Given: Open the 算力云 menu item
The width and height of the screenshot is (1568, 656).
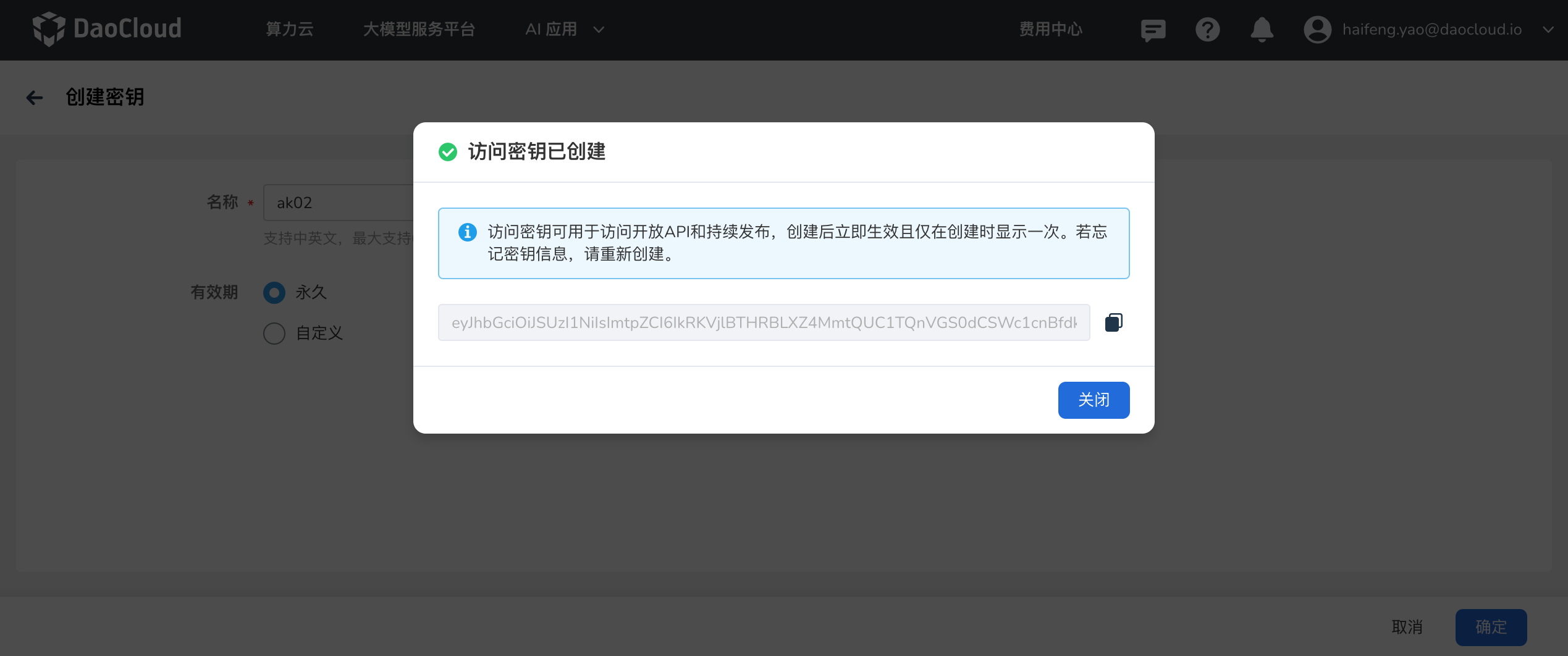Looking at the screenshot, I should tap(289, 30).
